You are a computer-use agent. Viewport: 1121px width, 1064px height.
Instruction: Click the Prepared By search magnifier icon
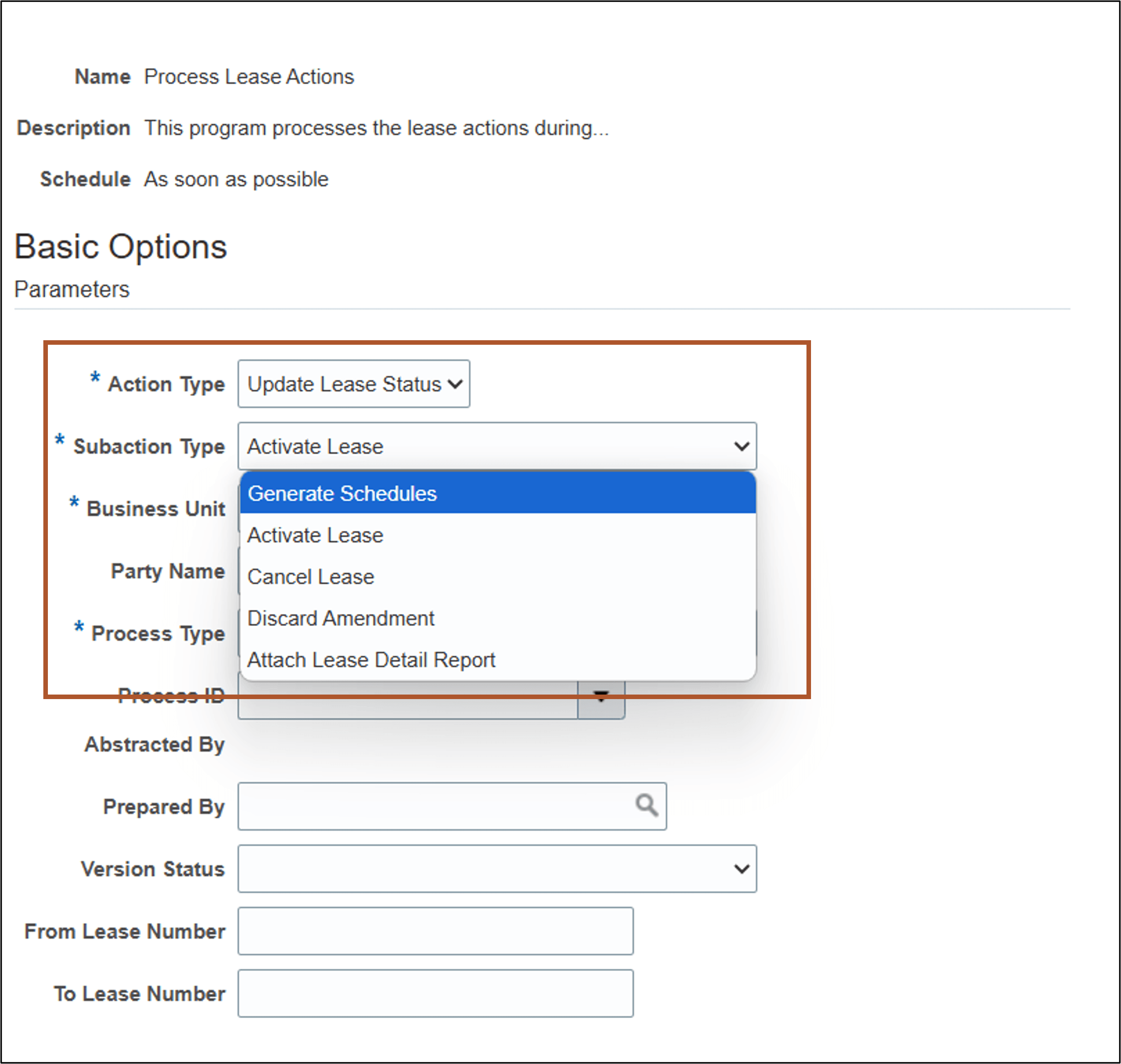tap(646, 806)
